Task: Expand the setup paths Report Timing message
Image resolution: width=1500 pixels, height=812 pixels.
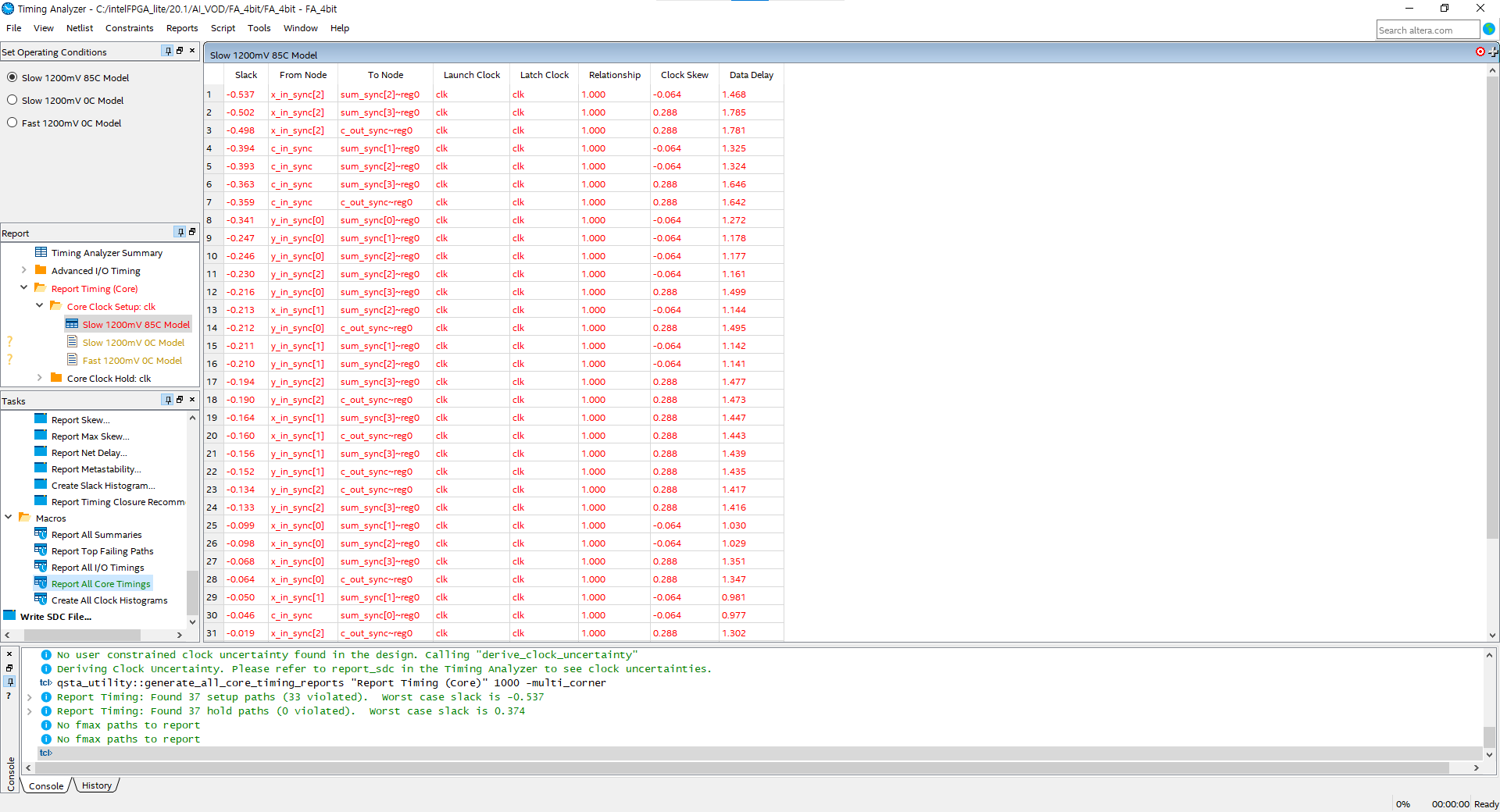Action: 29,697
